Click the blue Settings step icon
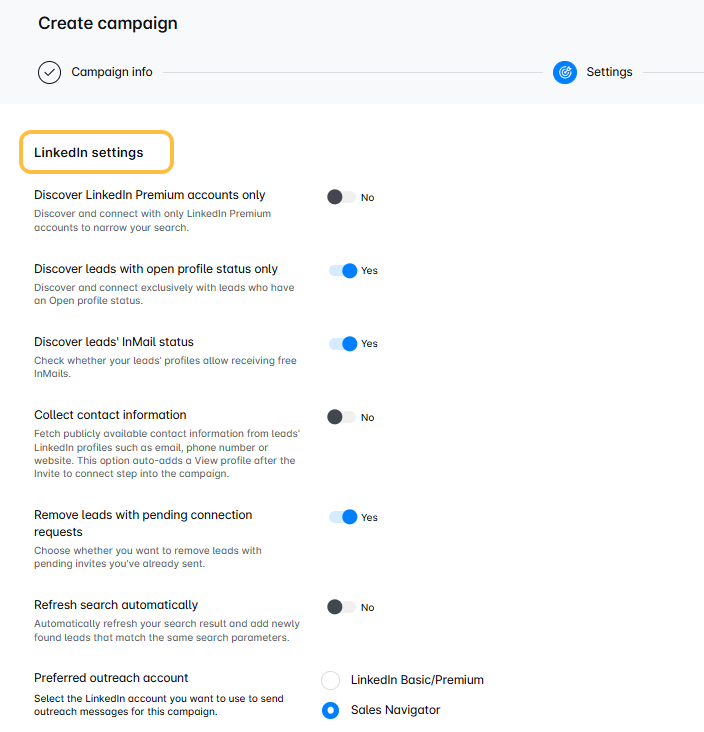 [565, 72]
